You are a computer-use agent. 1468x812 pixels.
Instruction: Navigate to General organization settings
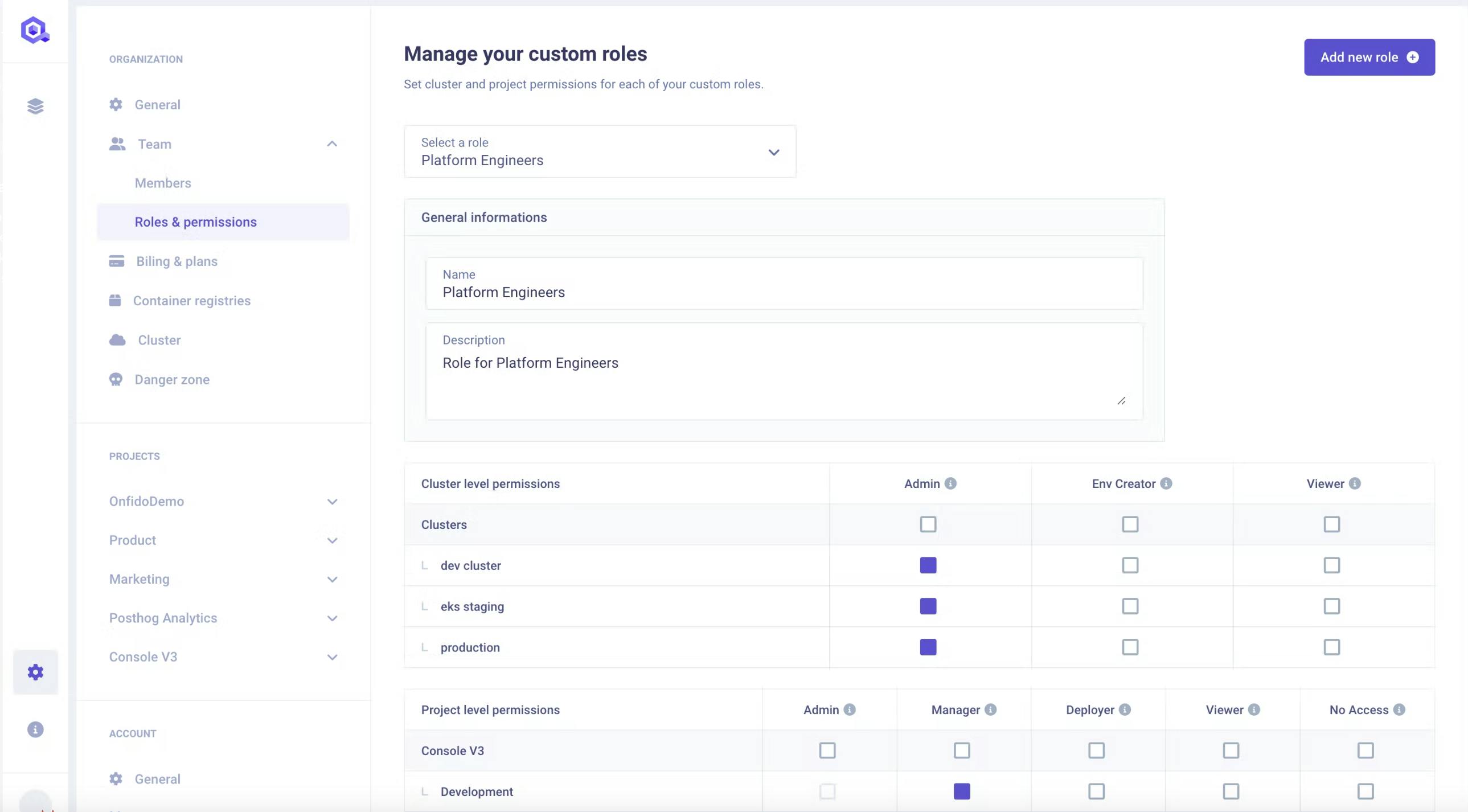[x=158, y=104]
